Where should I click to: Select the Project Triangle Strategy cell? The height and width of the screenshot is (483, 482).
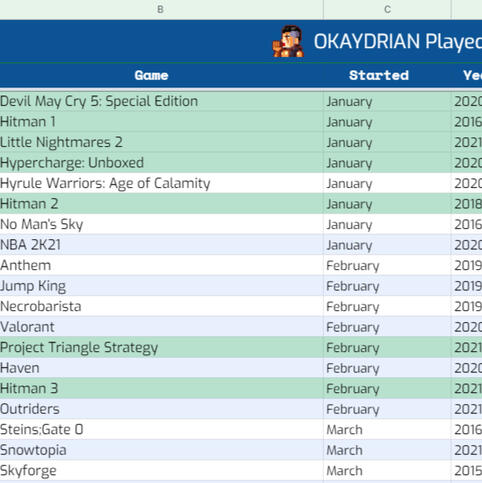(x=161, y=347)
